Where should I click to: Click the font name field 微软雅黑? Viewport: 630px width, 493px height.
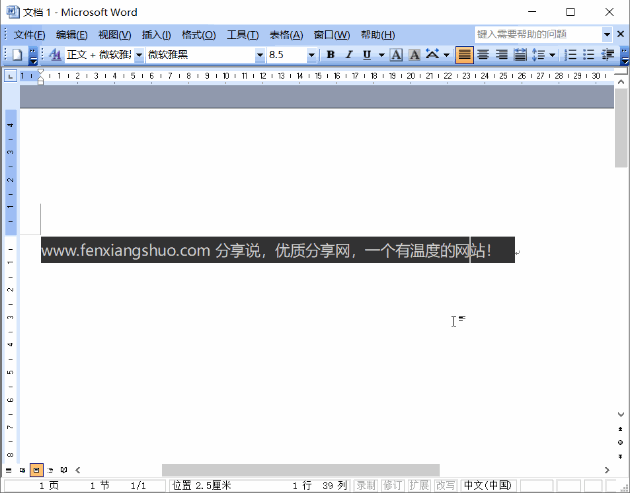200,55
